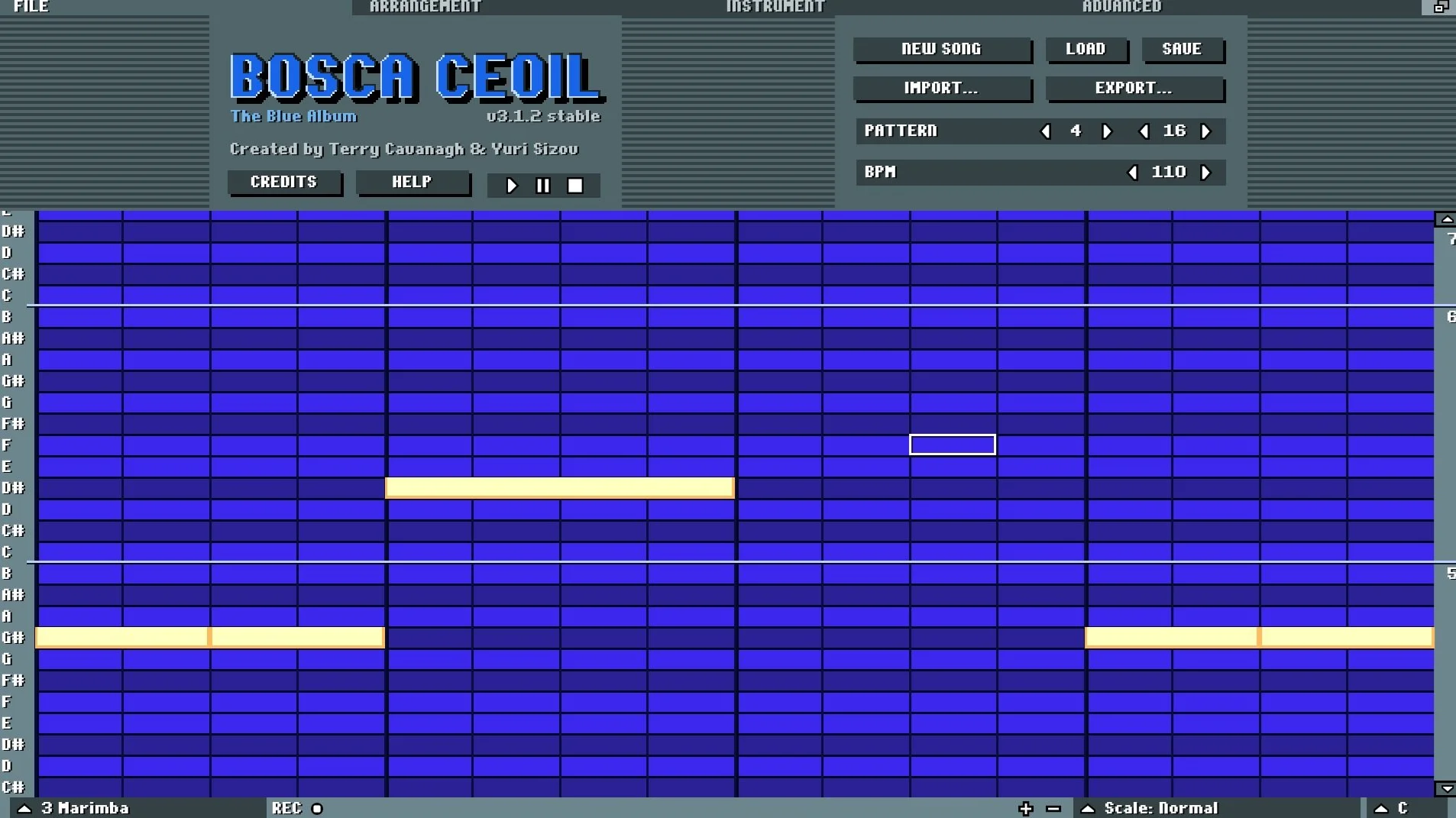Image resolution: width=1456 pixels, height=818 pixels.
Task: Click the LOAD button
Action: 1086,49
